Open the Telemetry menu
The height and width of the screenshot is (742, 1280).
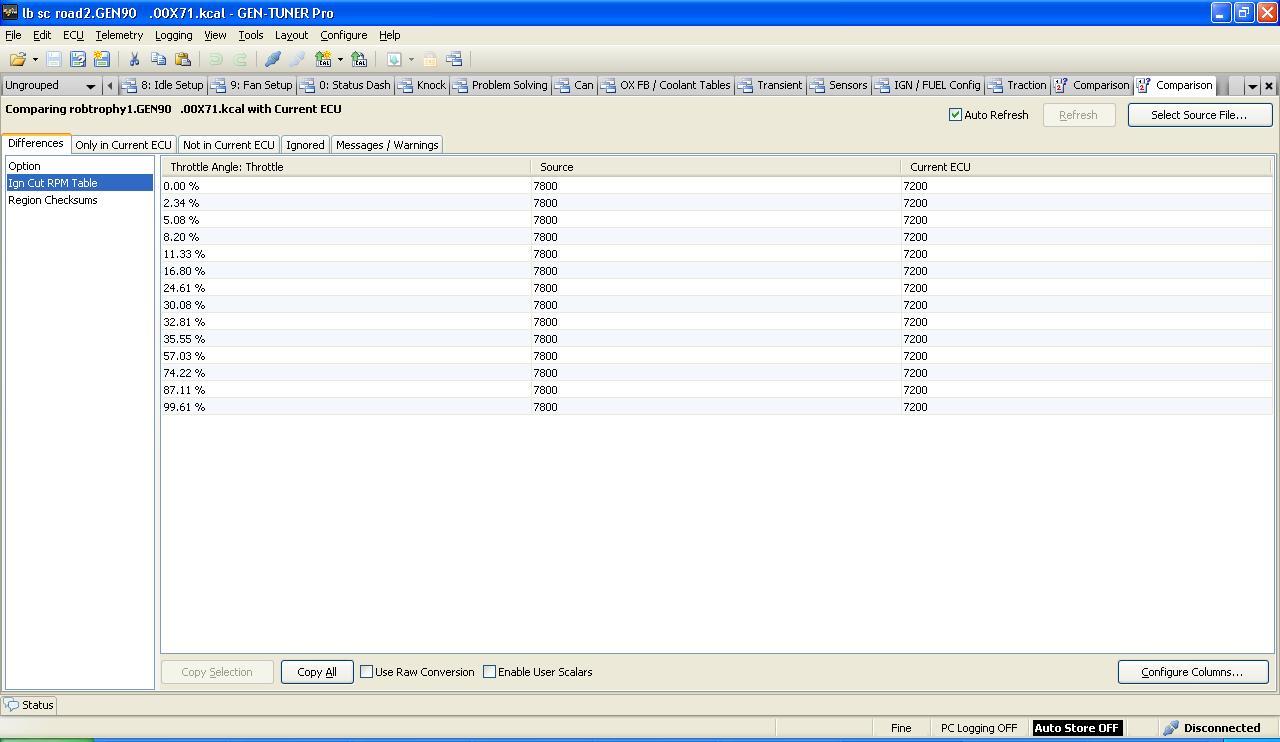coord(119,35)
